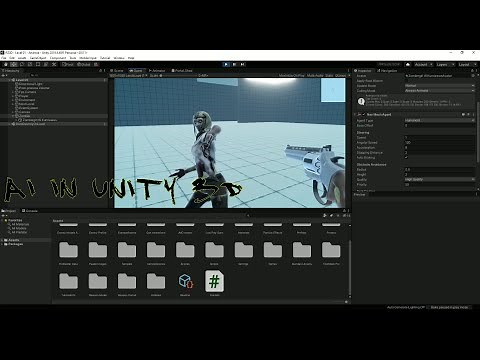Select the combined Transform tool
The width and height of the screenshot is (480, 360).
46,64
